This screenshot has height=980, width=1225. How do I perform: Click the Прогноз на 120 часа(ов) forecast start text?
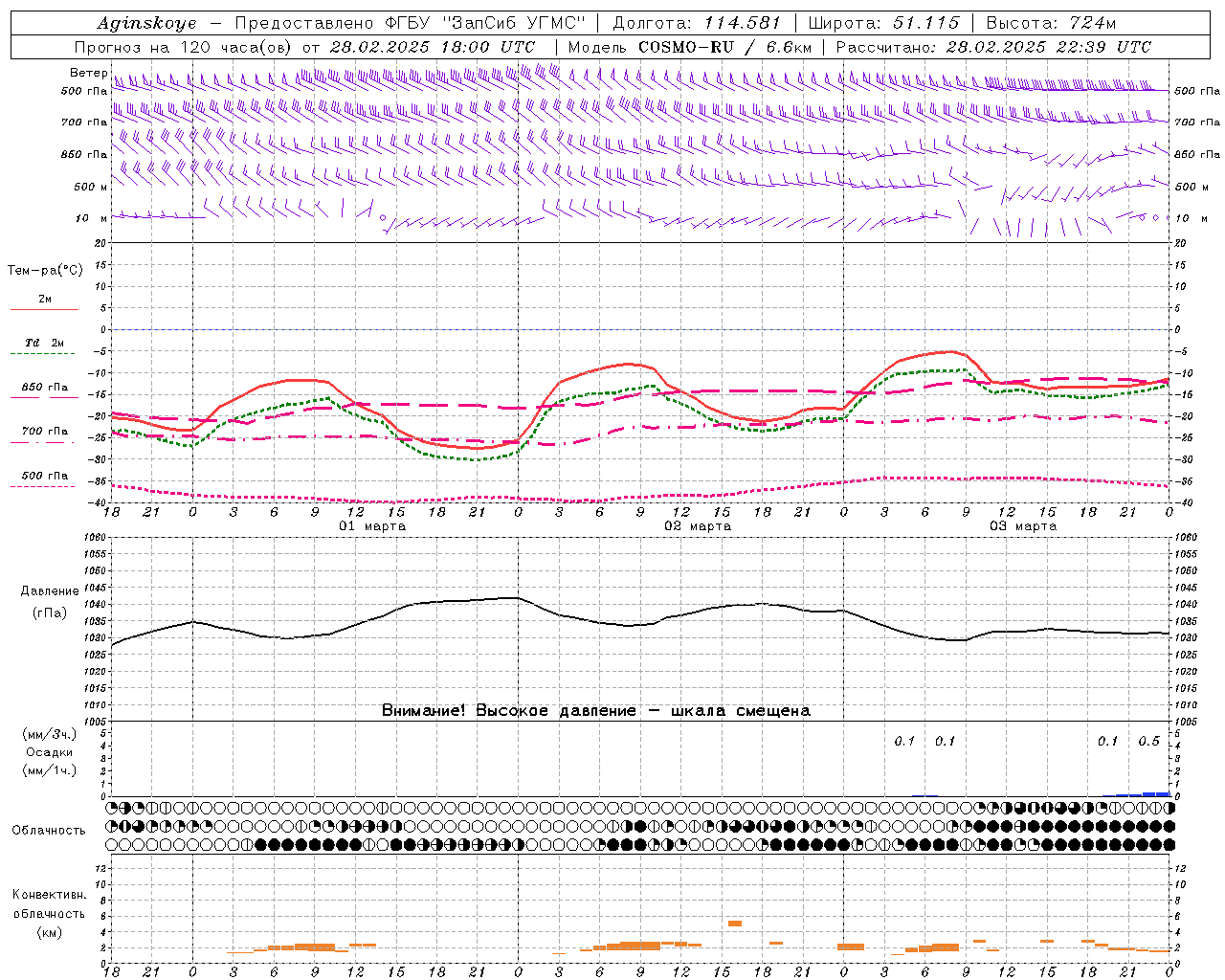304,47
